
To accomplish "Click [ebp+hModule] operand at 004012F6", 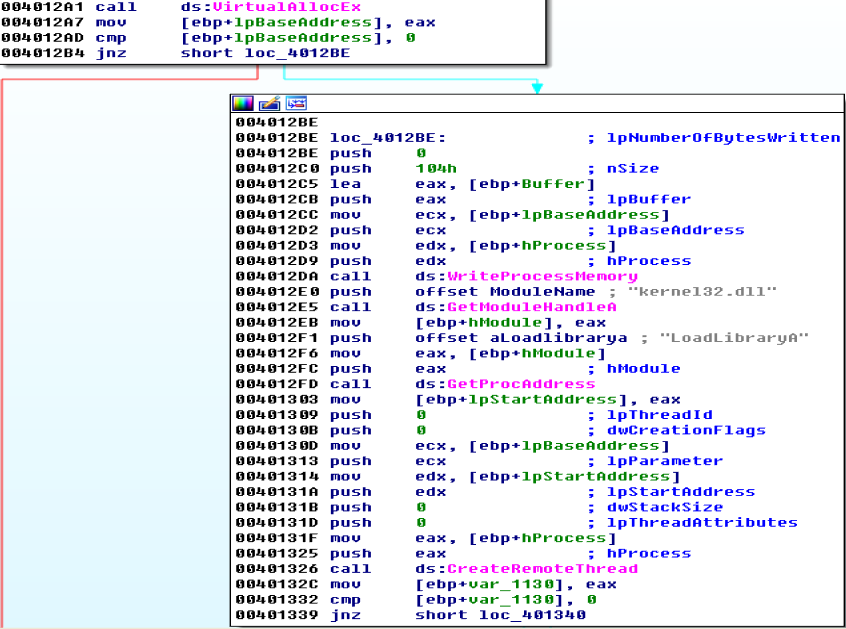I will [537, 353].
